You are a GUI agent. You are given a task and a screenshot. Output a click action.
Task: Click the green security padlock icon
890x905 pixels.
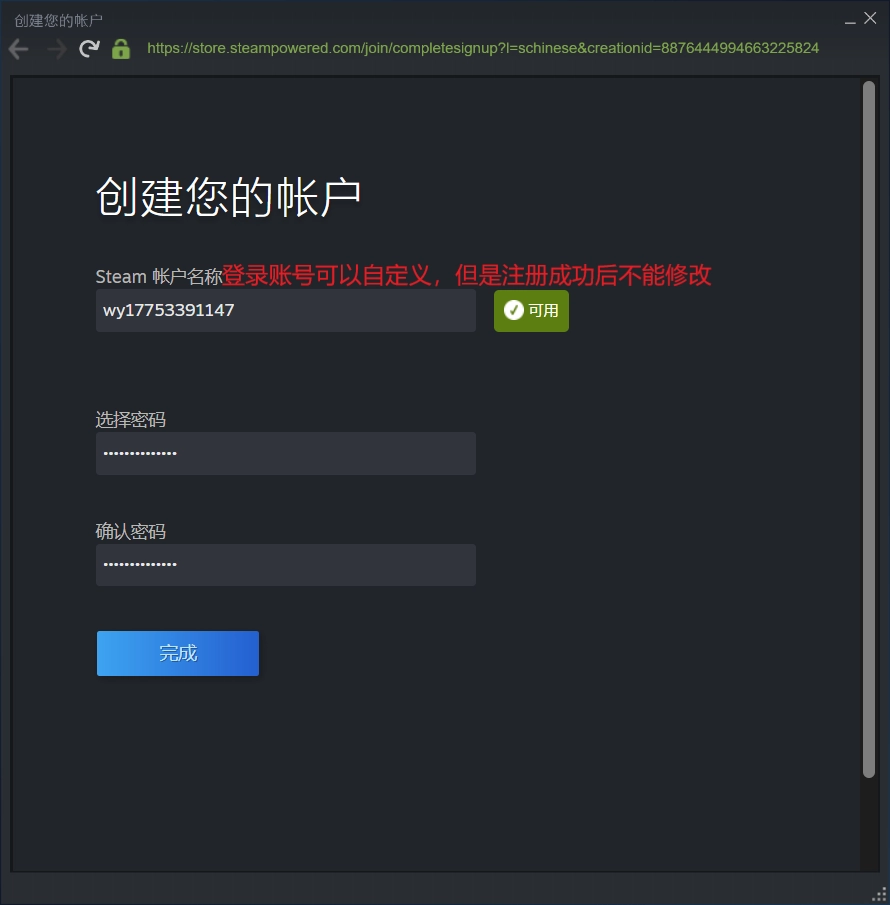[x=121, y=49]
